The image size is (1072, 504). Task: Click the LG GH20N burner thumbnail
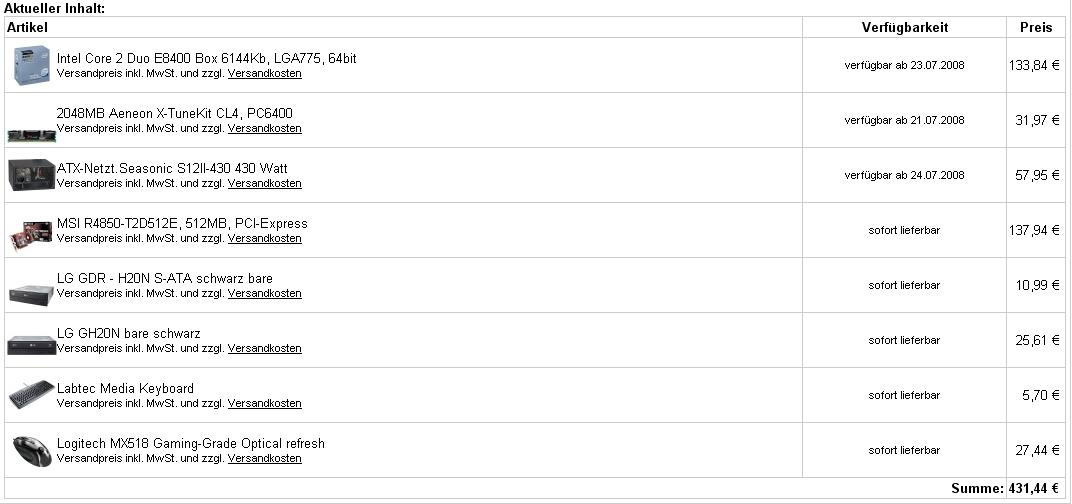(x=31, y=344)
